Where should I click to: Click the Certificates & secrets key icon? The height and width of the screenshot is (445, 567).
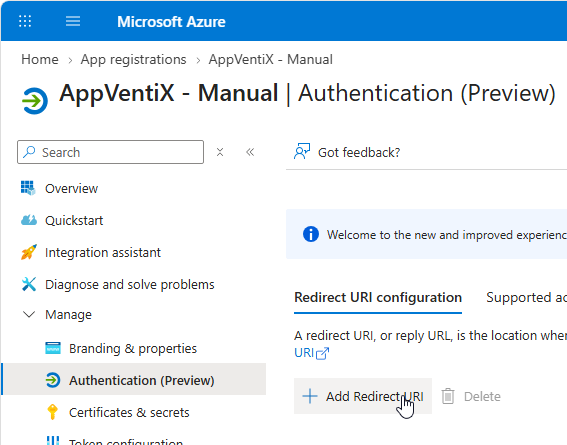(x=52, y=412)
